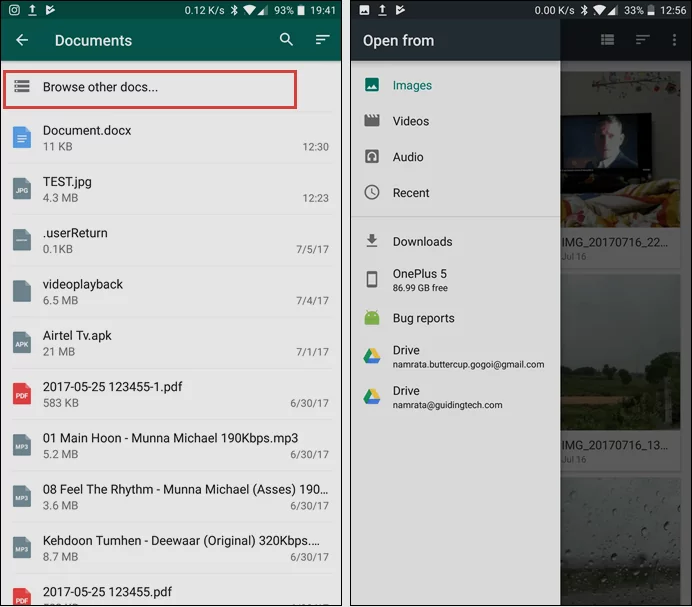
Task: Select Images in Open from drawer
Action: (x=455, y=85)
